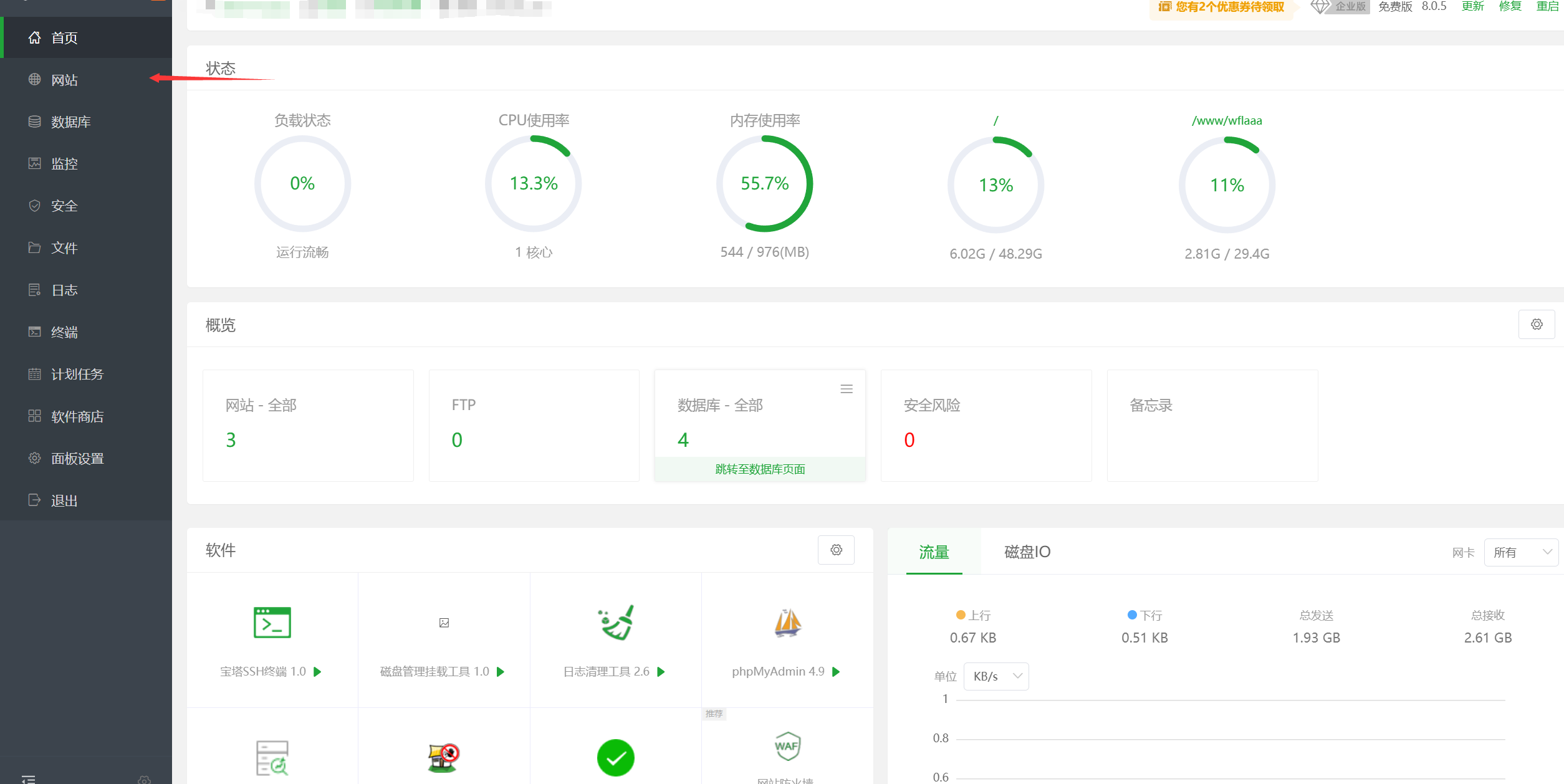
Task: Open the 软件 section gear settings
Action: click(x=836, y=550)
